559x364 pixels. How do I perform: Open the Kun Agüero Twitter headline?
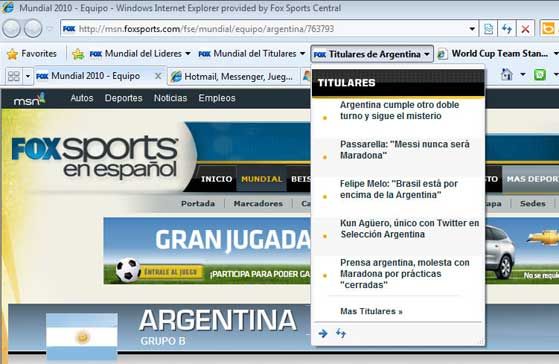pos(410,229)
